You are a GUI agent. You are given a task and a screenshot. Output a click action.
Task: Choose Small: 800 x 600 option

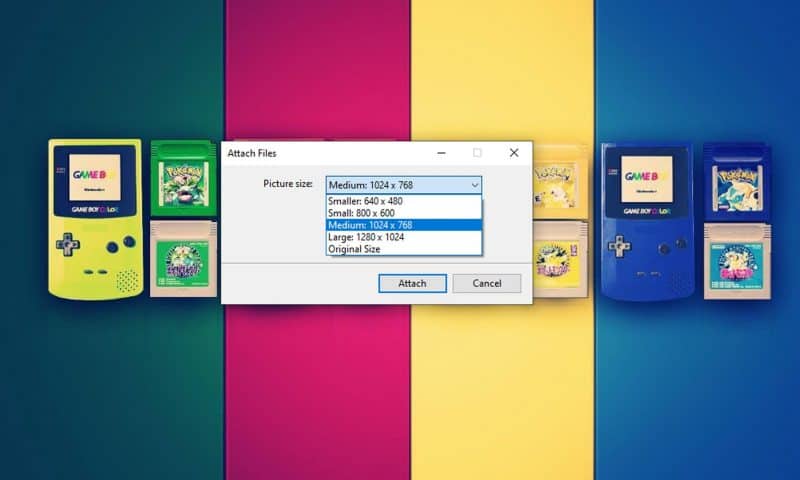(x=404, y=213)
